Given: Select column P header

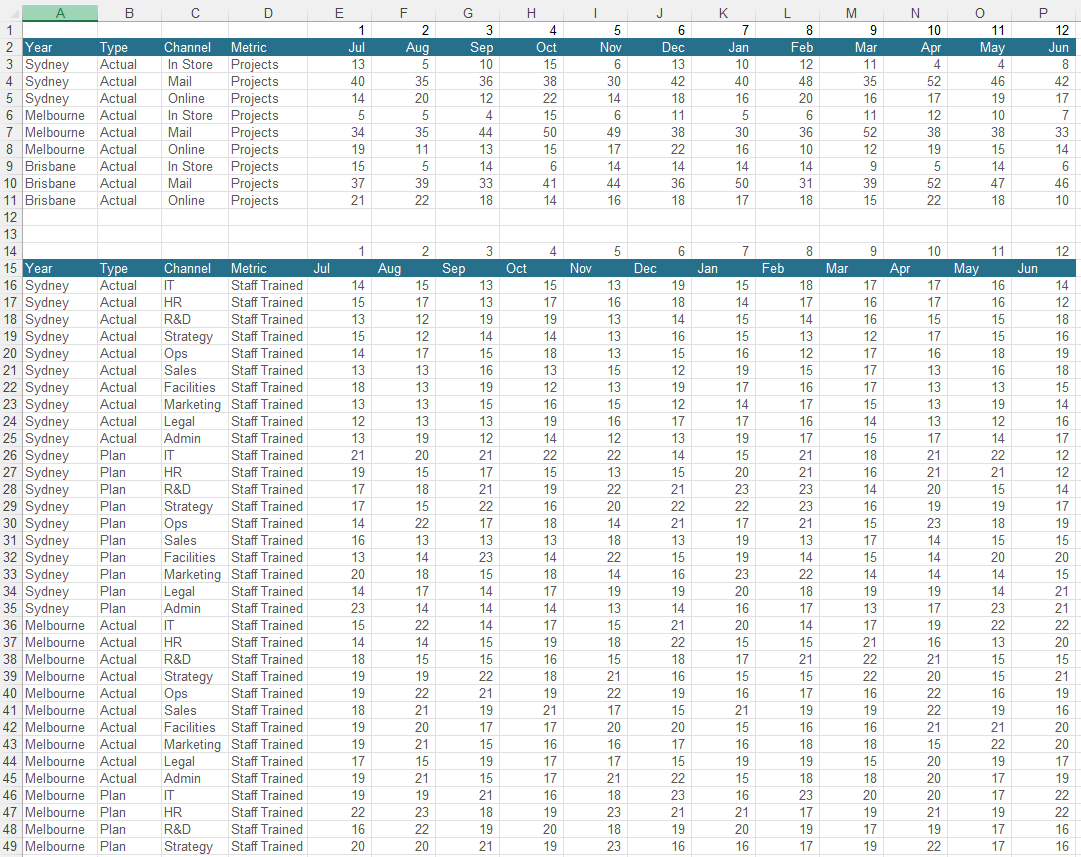Looking at the screenshot, I should click(x=1044, y=13).
